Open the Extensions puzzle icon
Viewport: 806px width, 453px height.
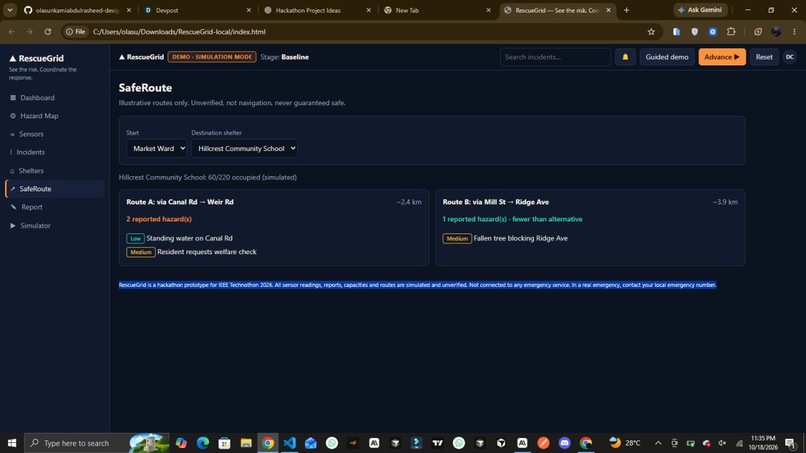point(731,32)
